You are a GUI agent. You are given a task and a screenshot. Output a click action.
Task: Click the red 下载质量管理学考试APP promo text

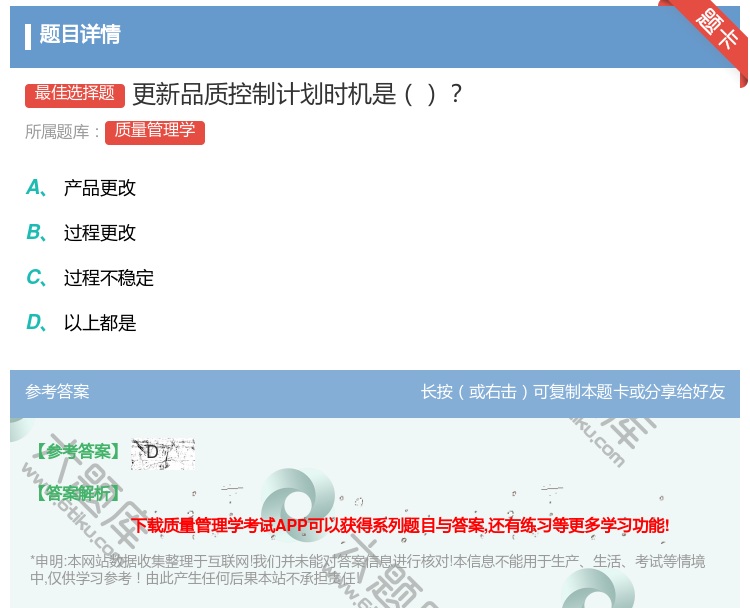(x=400, y=525)
